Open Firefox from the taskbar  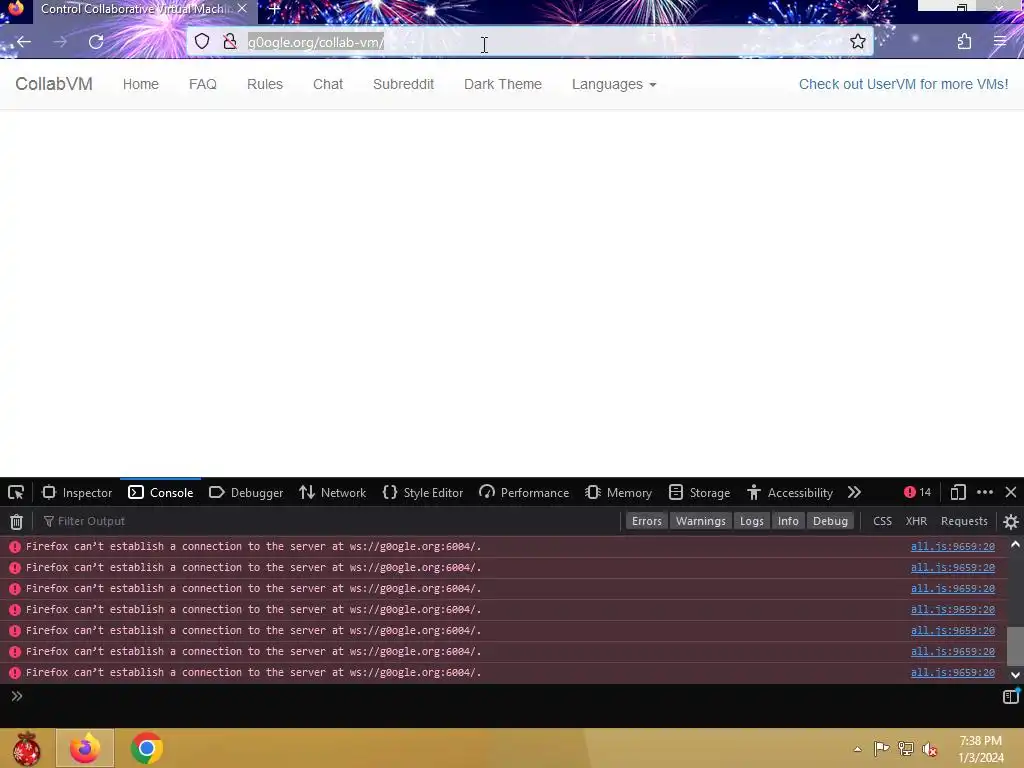[85, 748]
